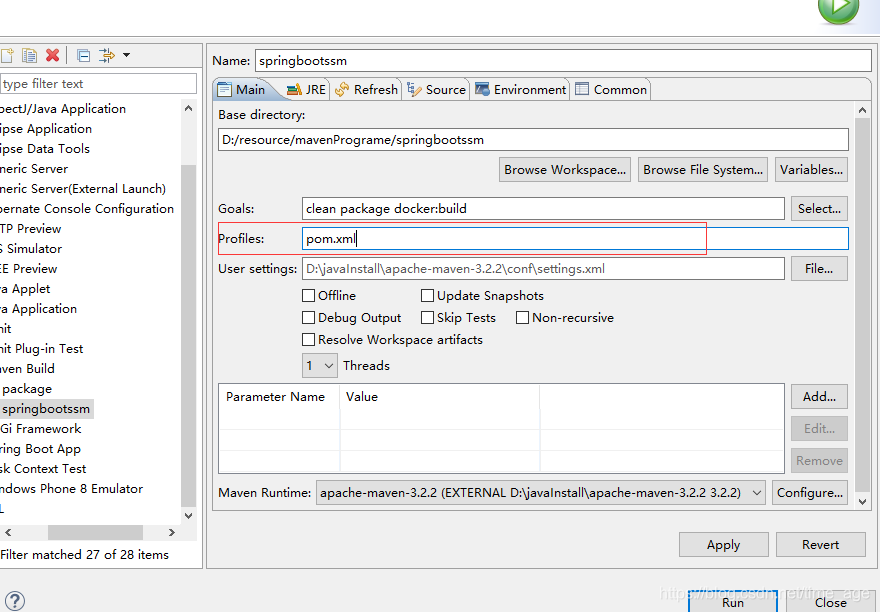Click the Add... parameter button
This screenshot has height=612, width=880.
(x=819, y=397)
